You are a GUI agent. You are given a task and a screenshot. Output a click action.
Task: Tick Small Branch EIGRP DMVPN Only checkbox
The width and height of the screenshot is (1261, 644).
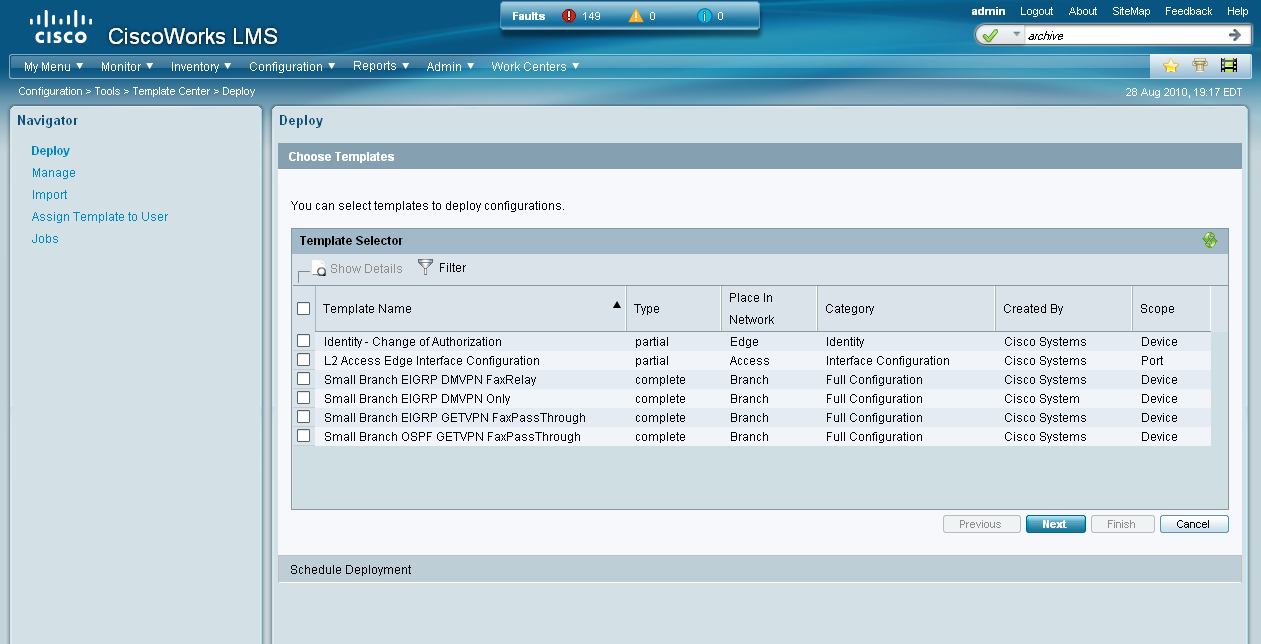(304, 398)
